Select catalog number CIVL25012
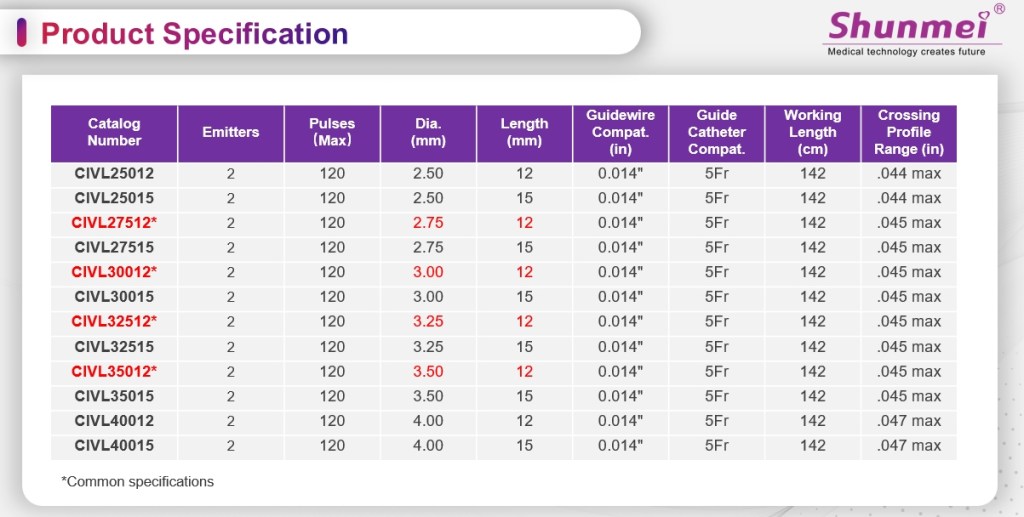1024x517 pixels. 114,173
